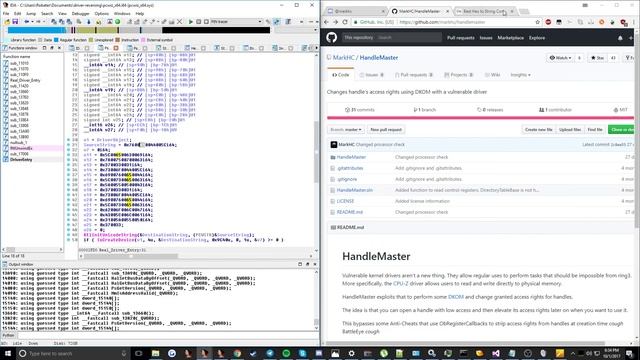
Task: Click the GitHub repository search box
Action: [392, 38]
